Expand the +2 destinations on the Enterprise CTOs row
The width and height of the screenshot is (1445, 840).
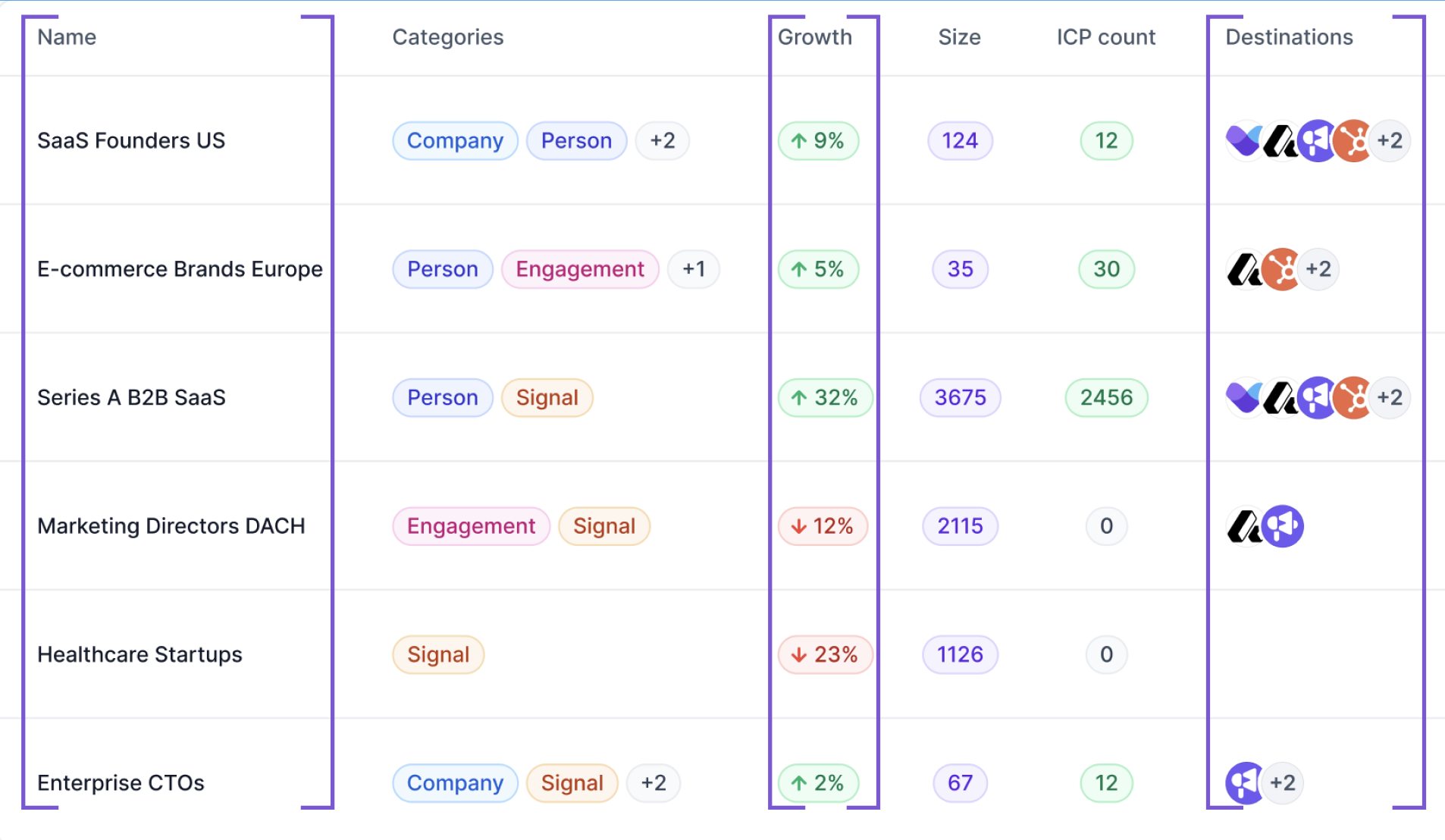point(1283,783)
